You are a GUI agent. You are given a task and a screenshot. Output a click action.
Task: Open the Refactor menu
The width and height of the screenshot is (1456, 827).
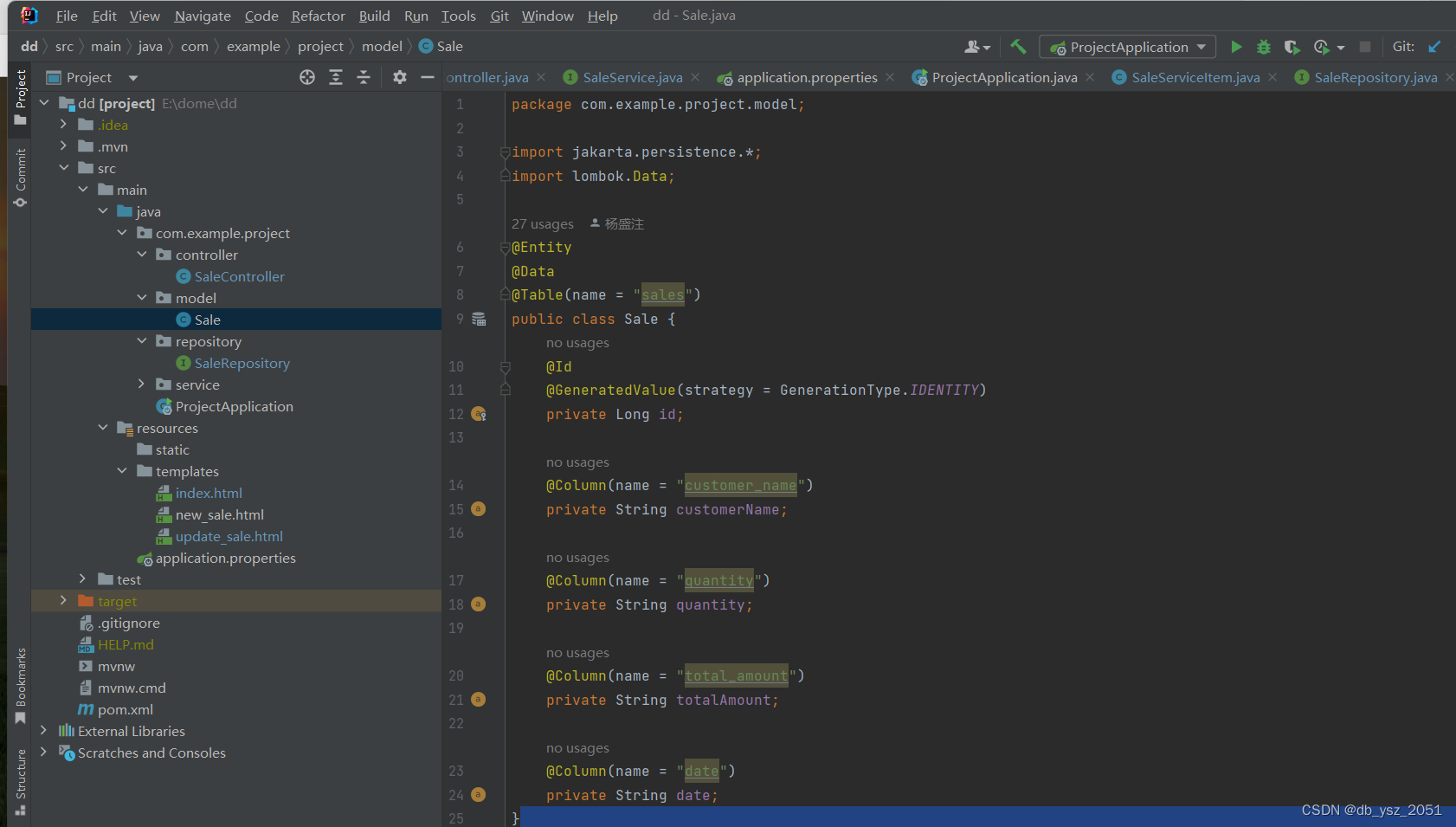pyautogui.click(x=318, y=16)
